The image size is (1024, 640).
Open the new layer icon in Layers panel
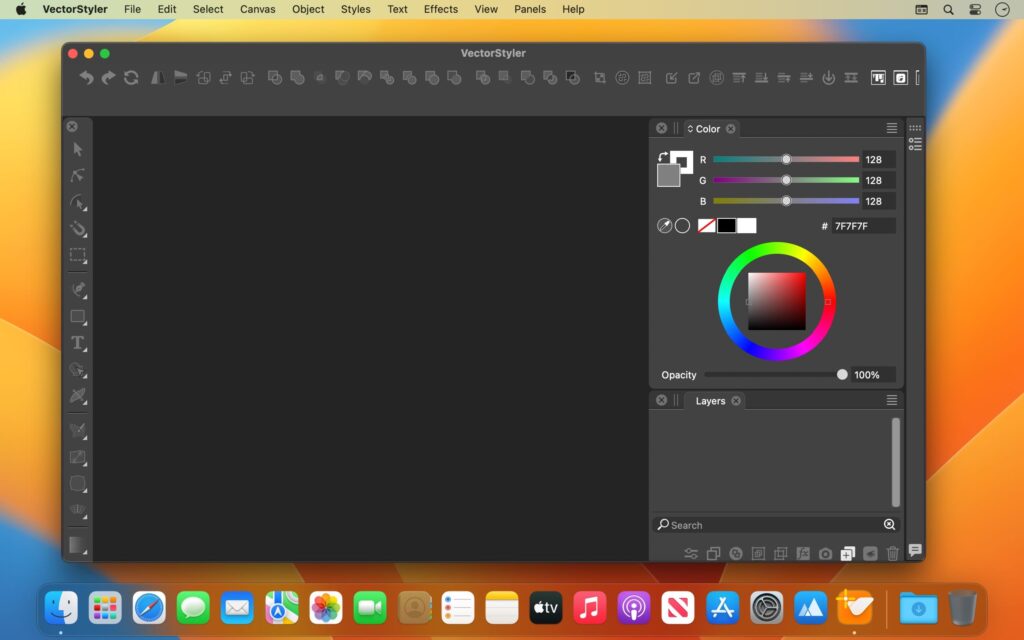pyautogui.click(x=845, y=552)
